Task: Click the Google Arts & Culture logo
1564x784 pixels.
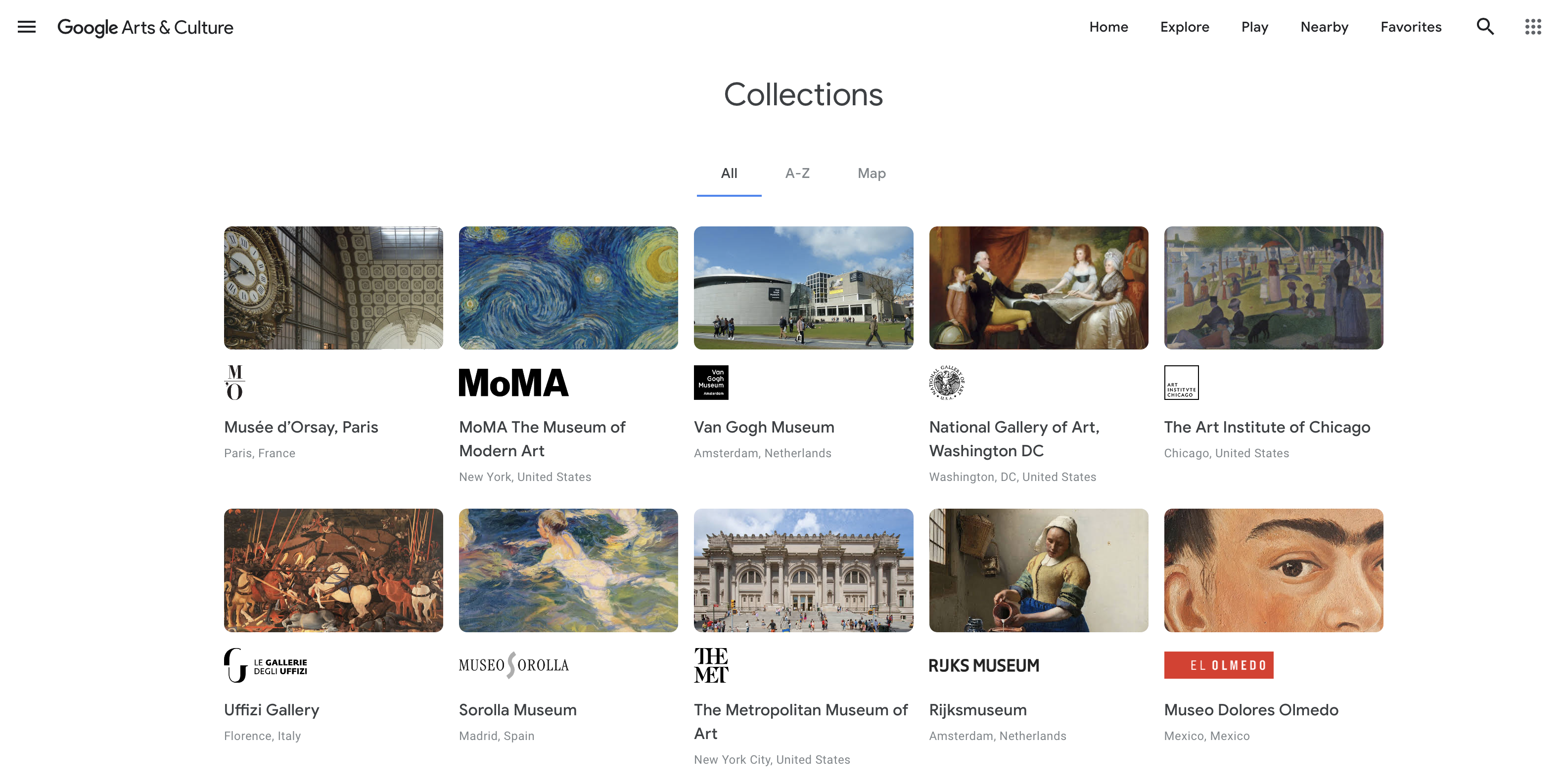Action: [145, 27]
